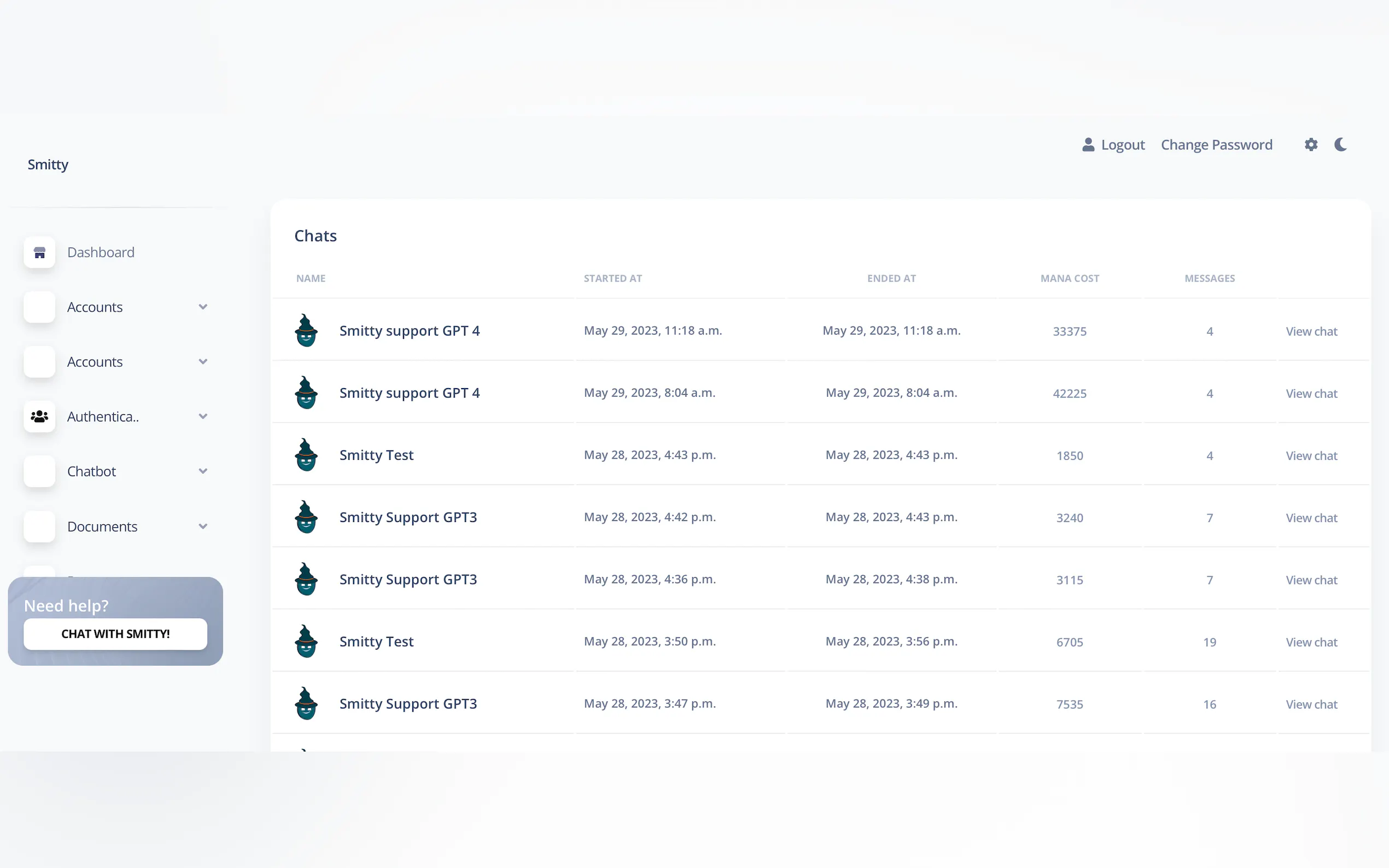Click the Authentication users group icon
The width and height of the screenshot is (1389, 868).
tap(39, 417)
